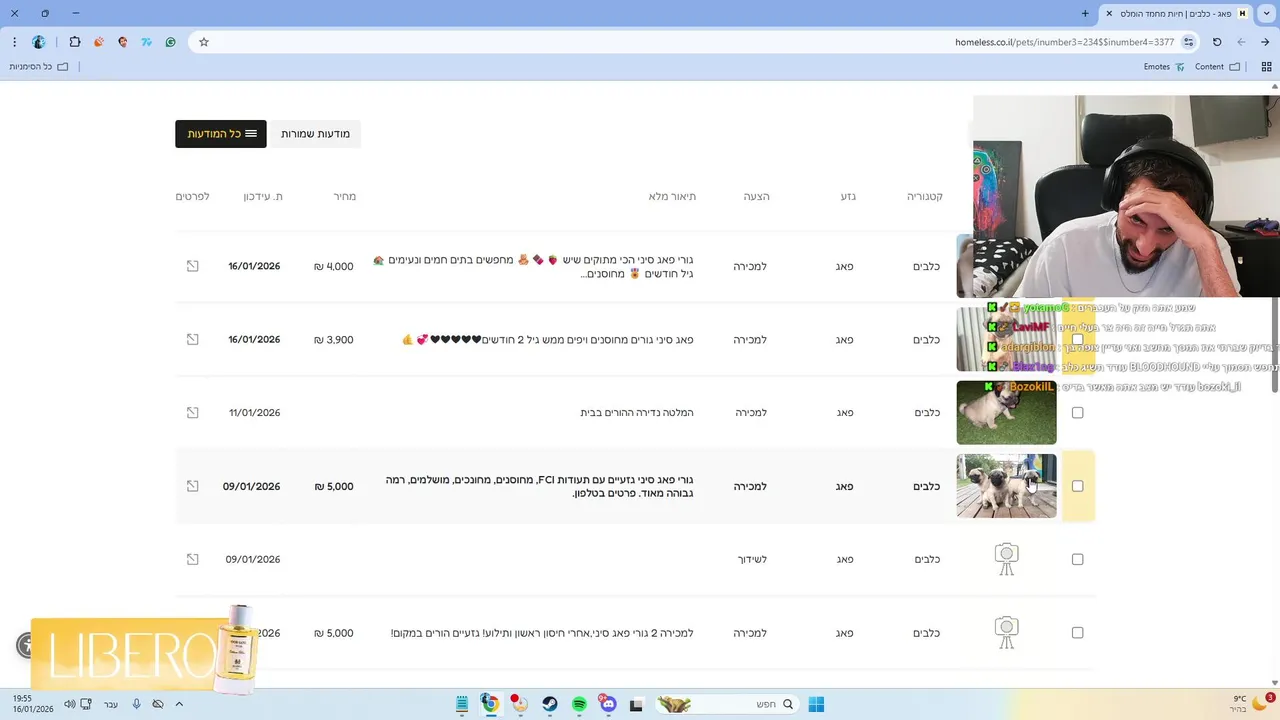Bookmark this page with the star icon
The width and height of the screenshot is (1280, 720).
click(204, 42)
